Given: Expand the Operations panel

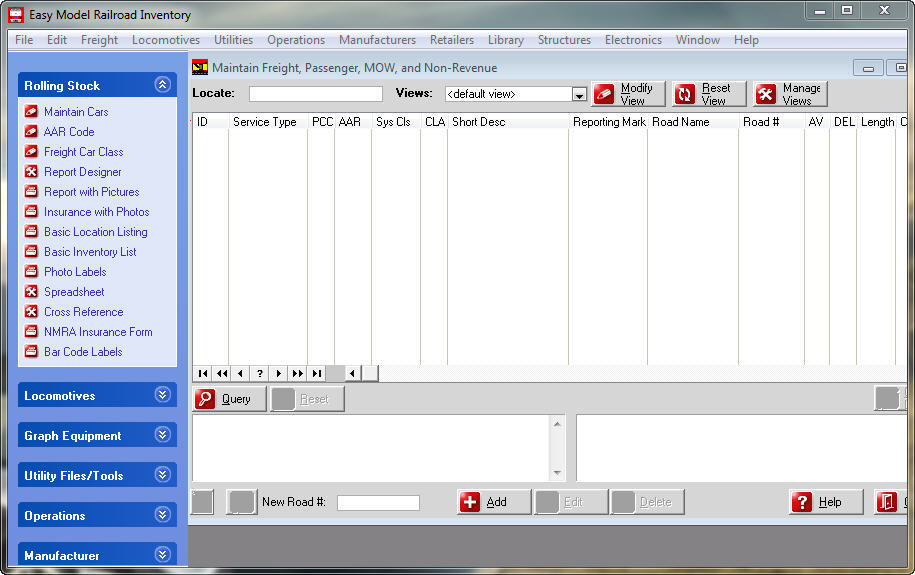Looking at the screenshot, I should pyautogui.click(x=162, y=514).
